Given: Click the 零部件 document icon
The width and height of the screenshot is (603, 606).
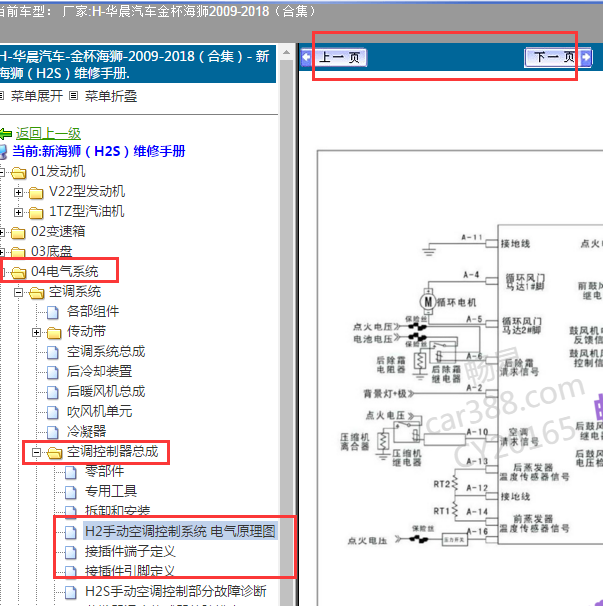Looking at the screenshot, I should [x=71, y=472].
